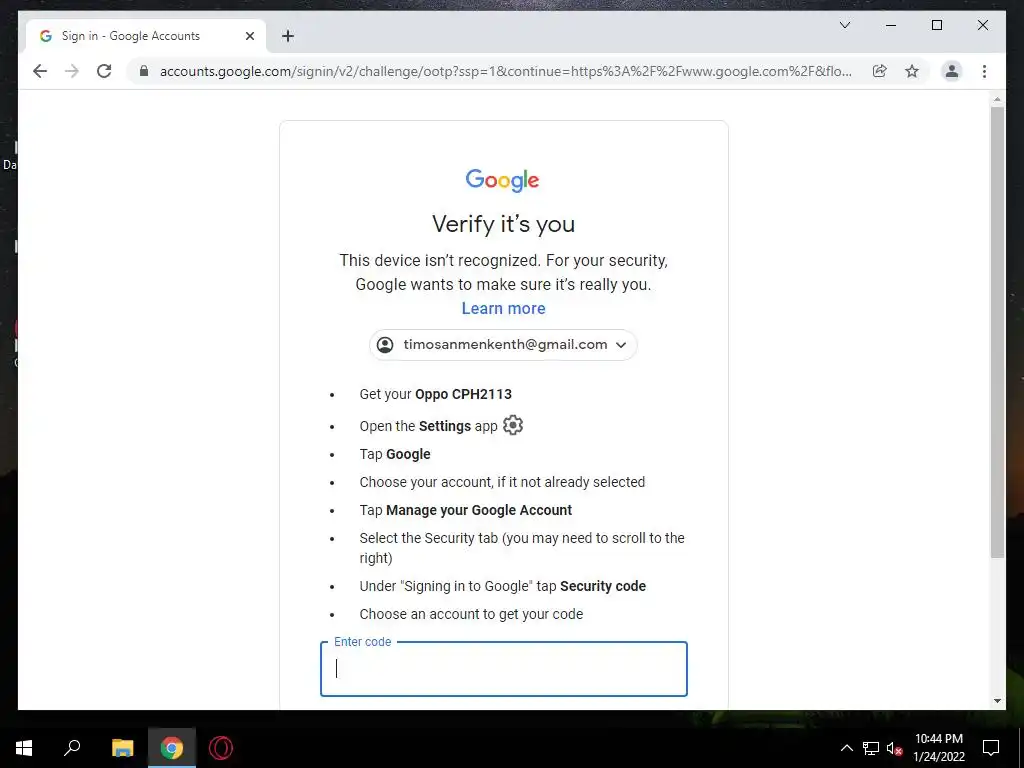1024x768 pixels.
Task: Close the Sign in tab
Action: pyautogui.click(x=249, y=36)
